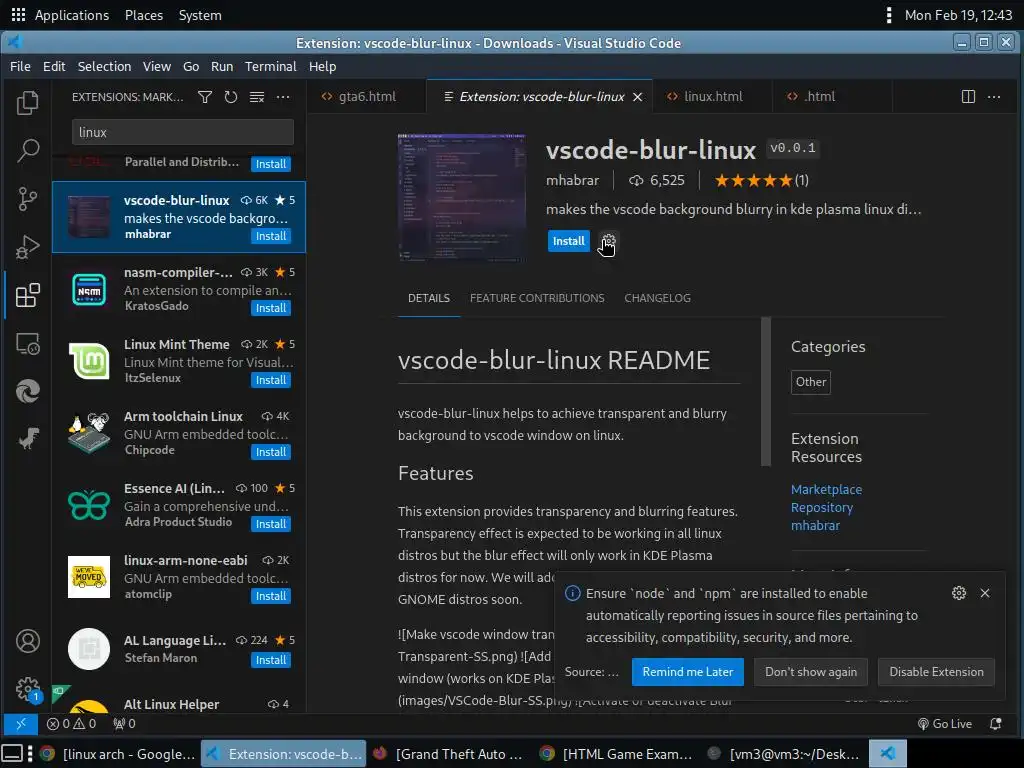Open the Remote Explorer view
This screenshot has height=768, width=1024.
[x=27, y=344]
